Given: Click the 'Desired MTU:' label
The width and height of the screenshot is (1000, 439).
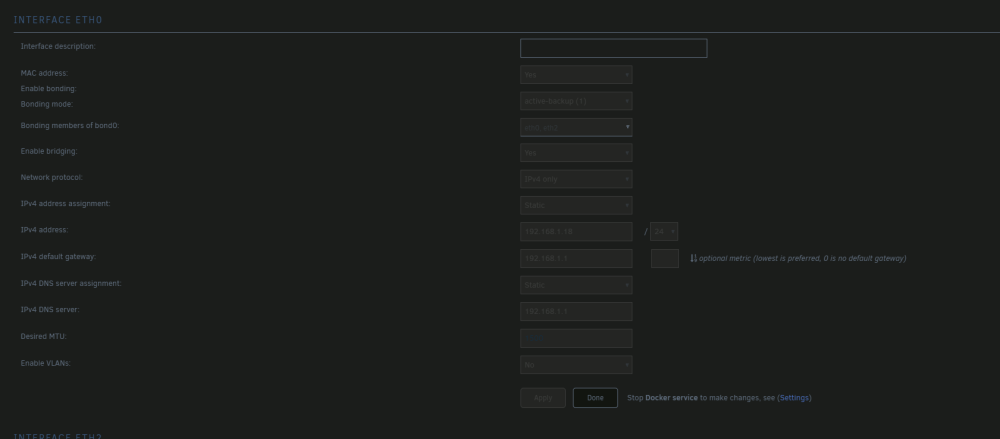Looking at the screenshot, I should (x=43, y=336).
